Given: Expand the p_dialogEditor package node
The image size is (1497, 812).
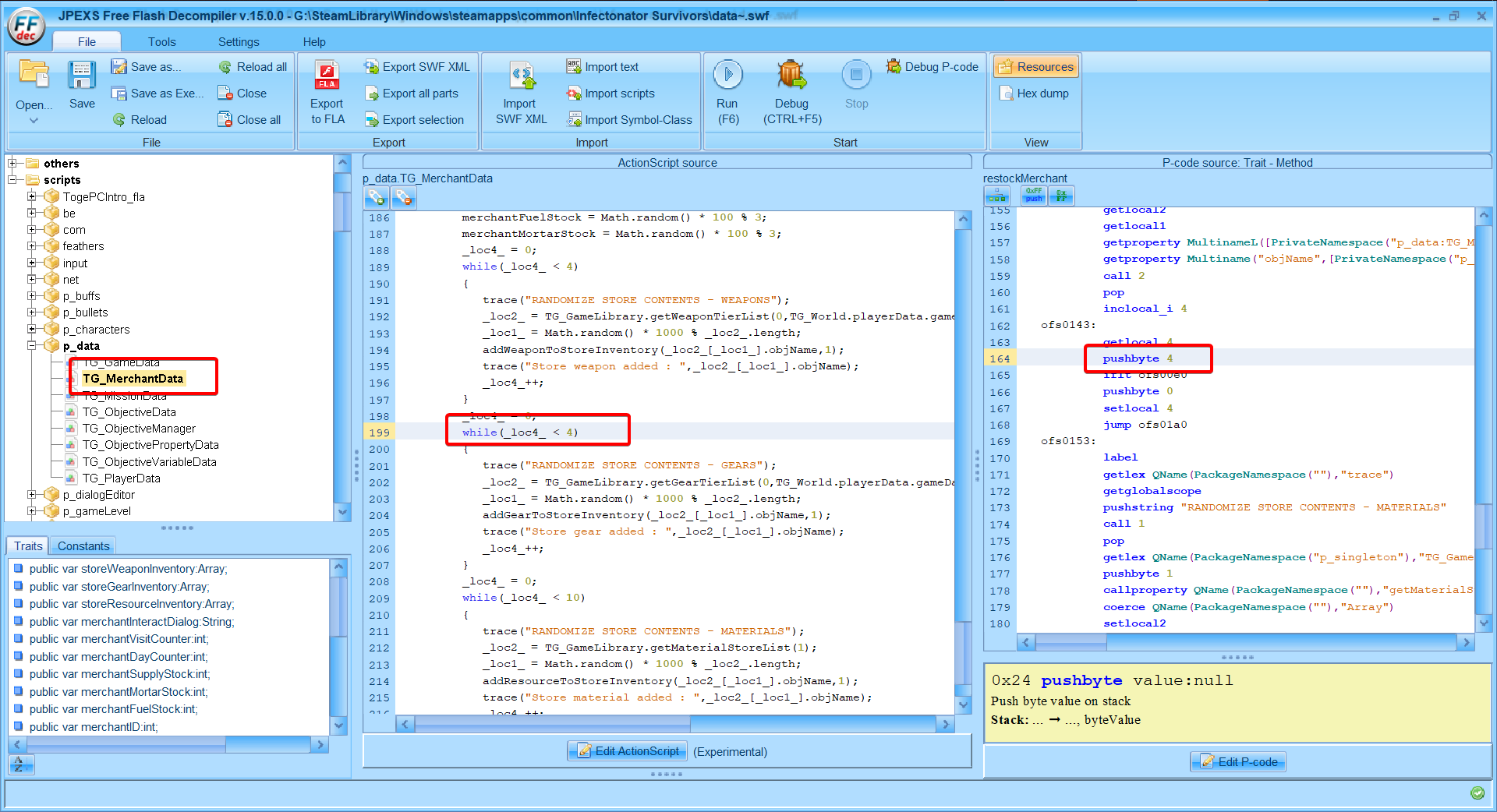Looking at the screenshot, I should pos(32,495).
